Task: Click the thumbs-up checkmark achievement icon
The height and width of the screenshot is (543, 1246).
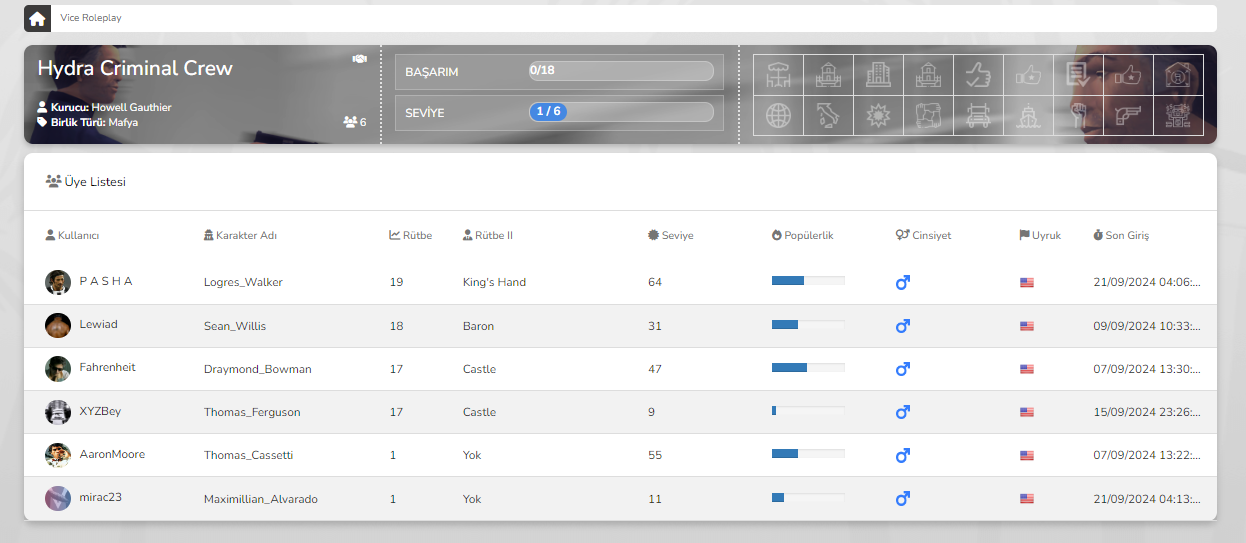Action: 978,74
